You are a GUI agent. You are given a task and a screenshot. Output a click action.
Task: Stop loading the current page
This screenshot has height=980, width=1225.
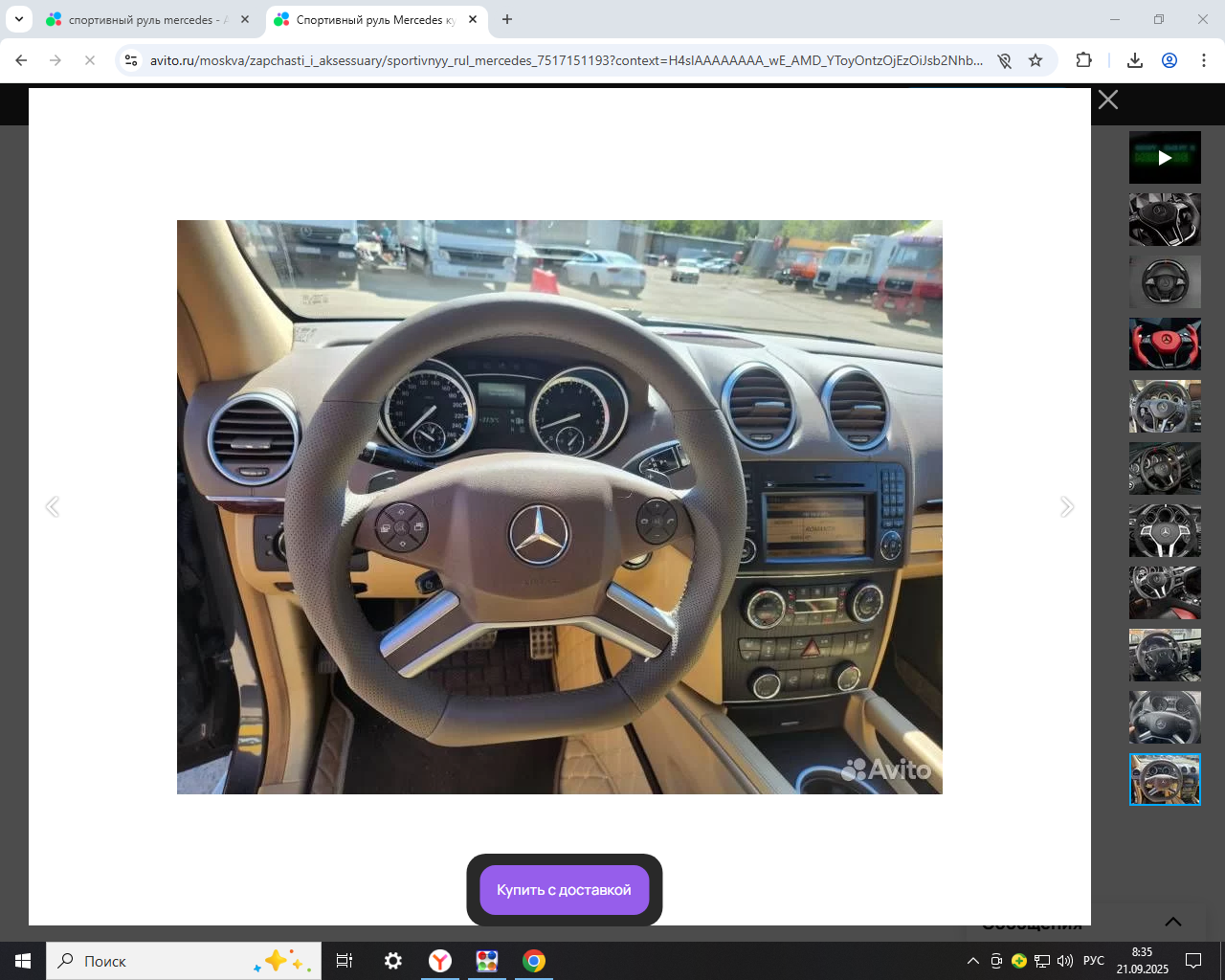(90, 60)
